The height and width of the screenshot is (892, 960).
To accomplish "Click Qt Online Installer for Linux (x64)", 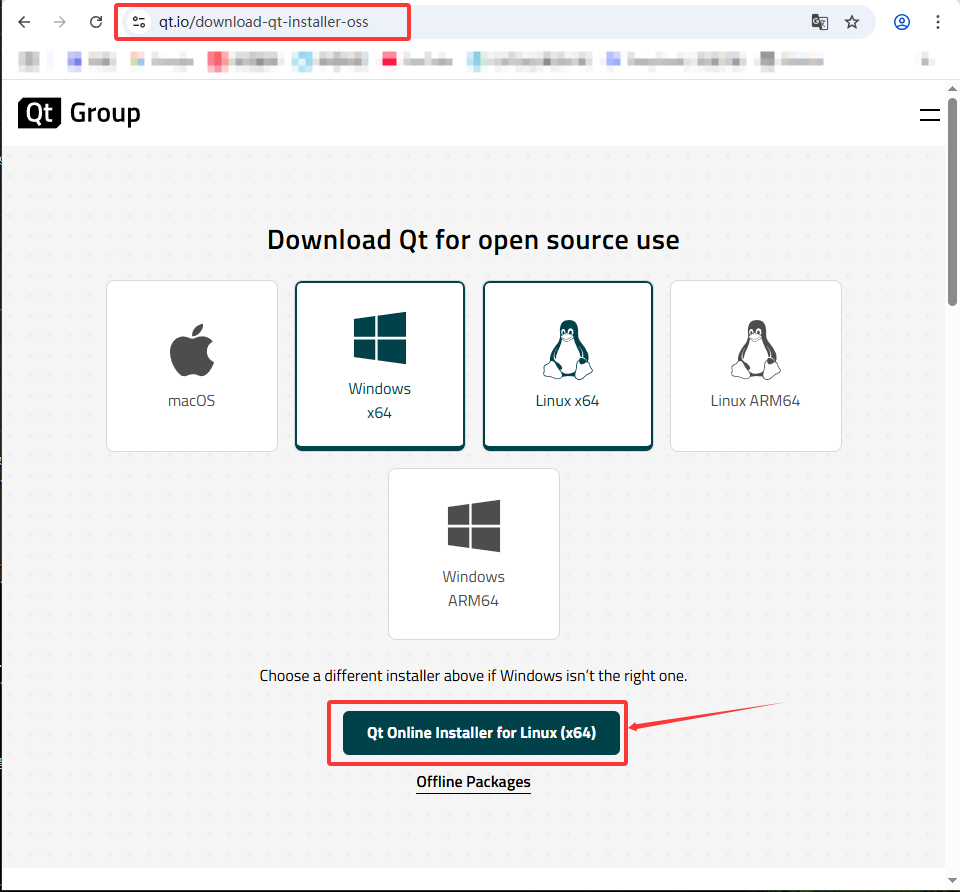I will point(478,732).
